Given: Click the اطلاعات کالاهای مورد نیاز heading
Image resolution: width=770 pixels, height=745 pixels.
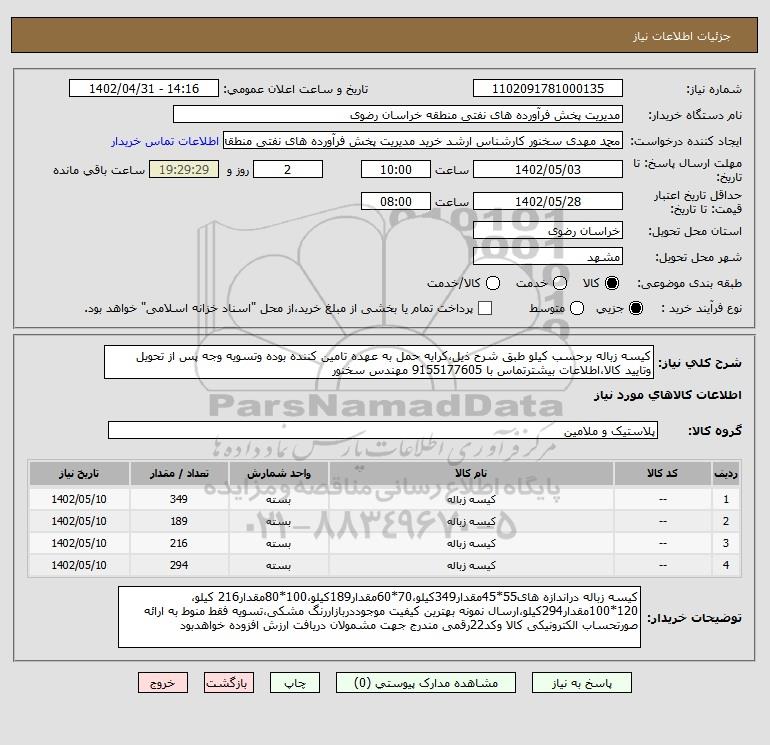Looking at the screenshot, I should (668, 395).
